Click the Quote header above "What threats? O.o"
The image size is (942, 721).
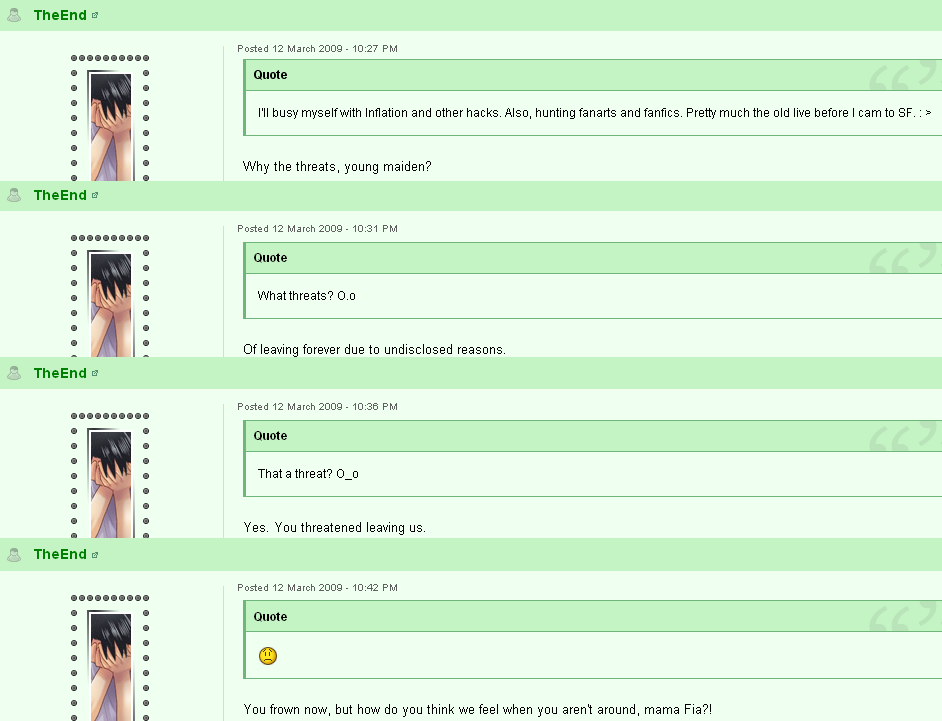point(594,258)
